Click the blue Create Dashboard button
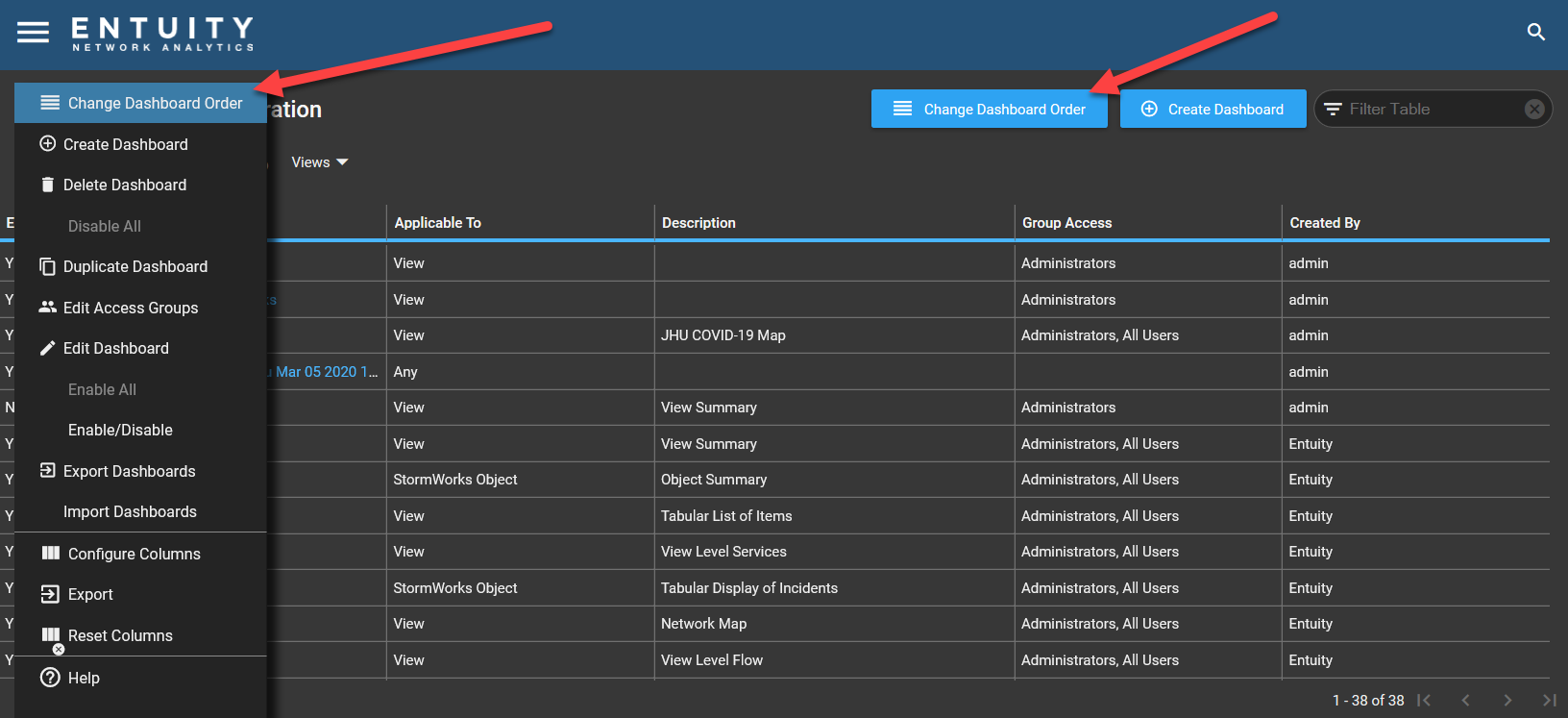Image resolution: width=1568 pixels, height=718 pixels. click(1213, 109)
